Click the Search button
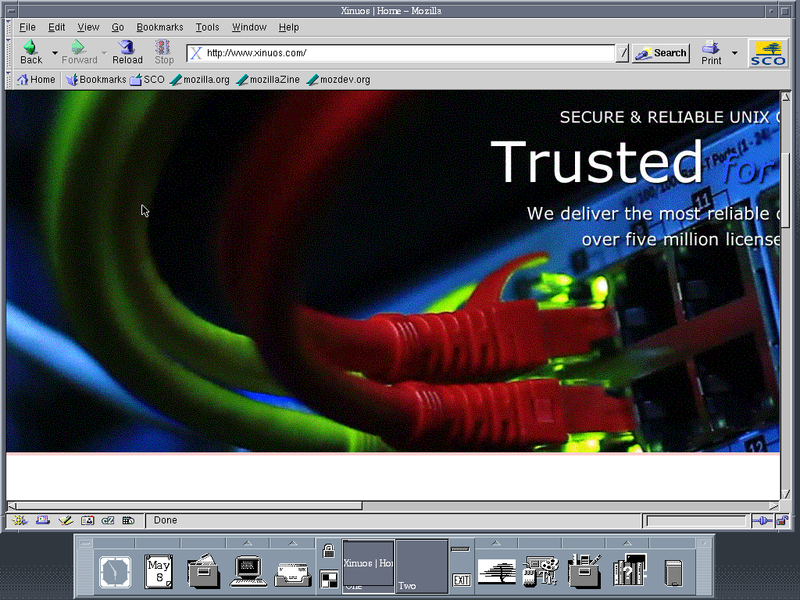Viewport: 800px width, 600px height. [x=661, y=53]
